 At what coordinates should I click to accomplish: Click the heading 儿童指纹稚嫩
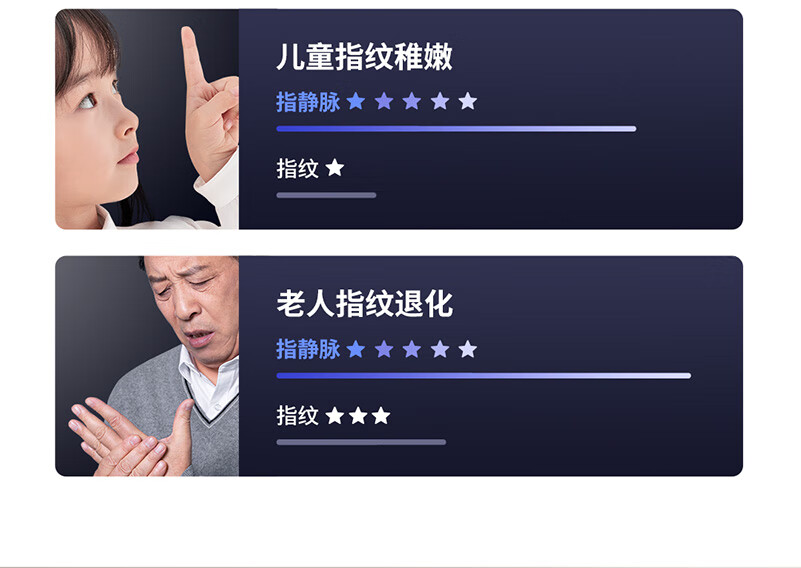point(364,56)
